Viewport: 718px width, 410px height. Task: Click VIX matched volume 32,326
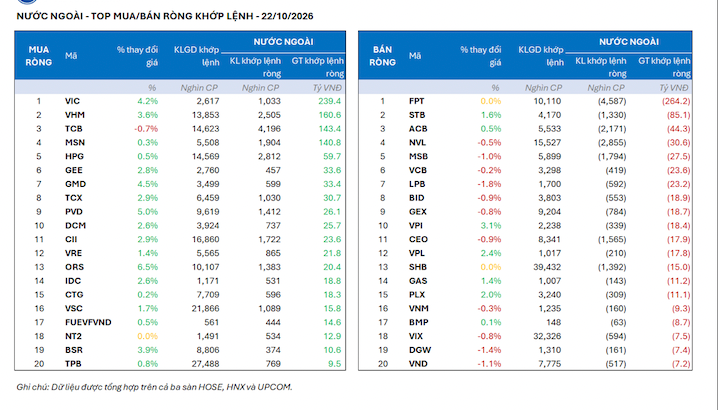[x=547, y=336]
